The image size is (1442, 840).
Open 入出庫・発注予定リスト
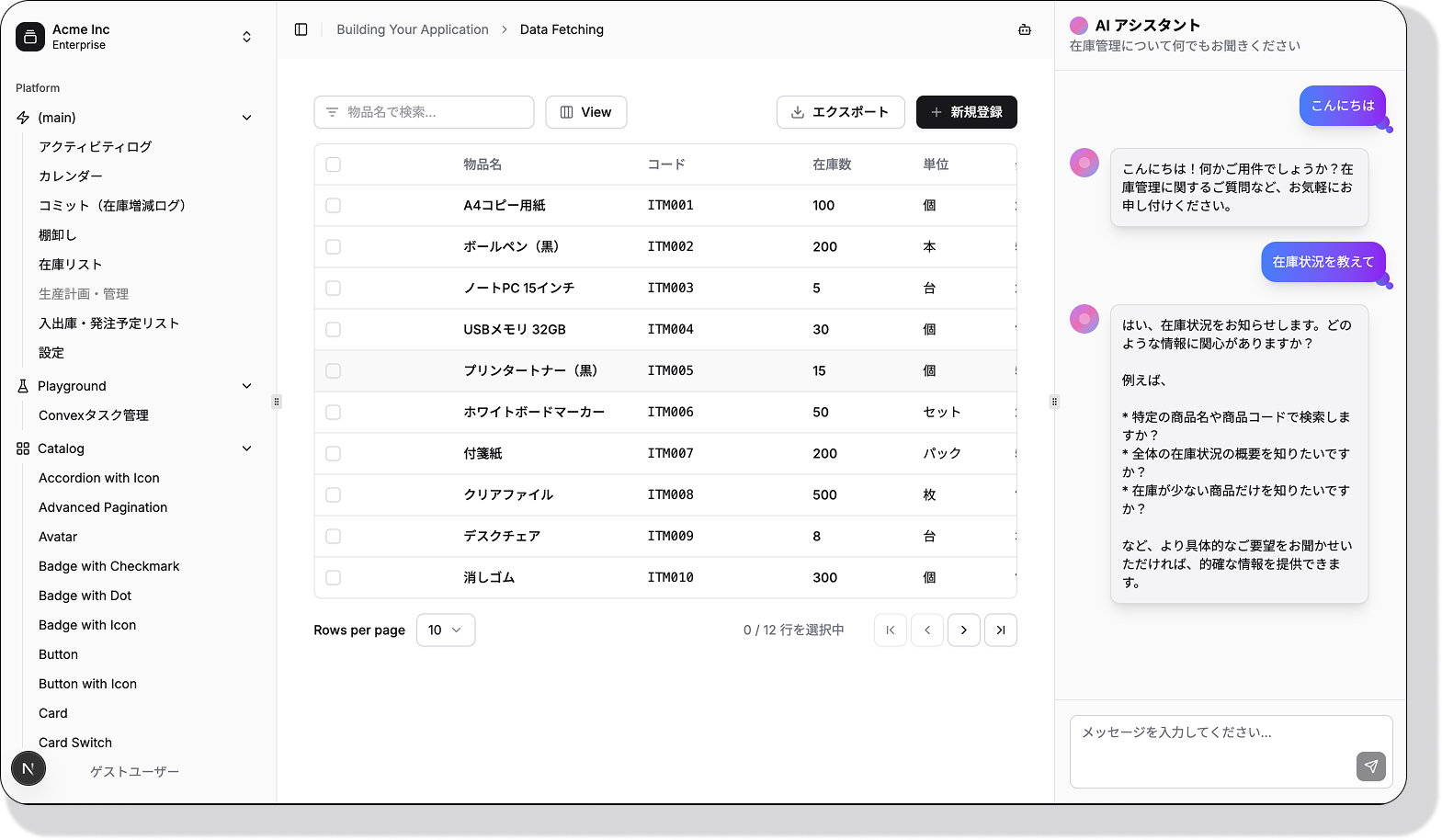(x=108, y=324)
